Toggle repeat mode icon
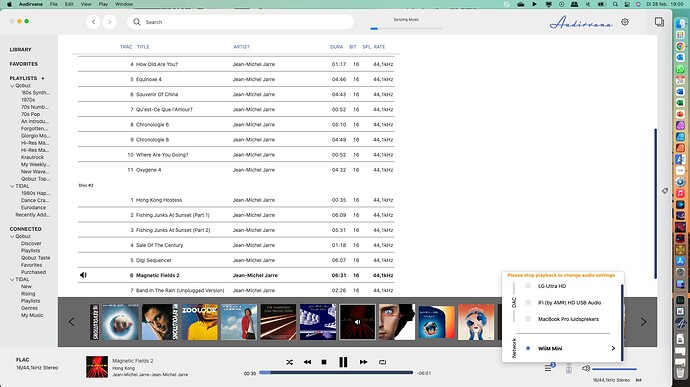 tap(382, 362)
